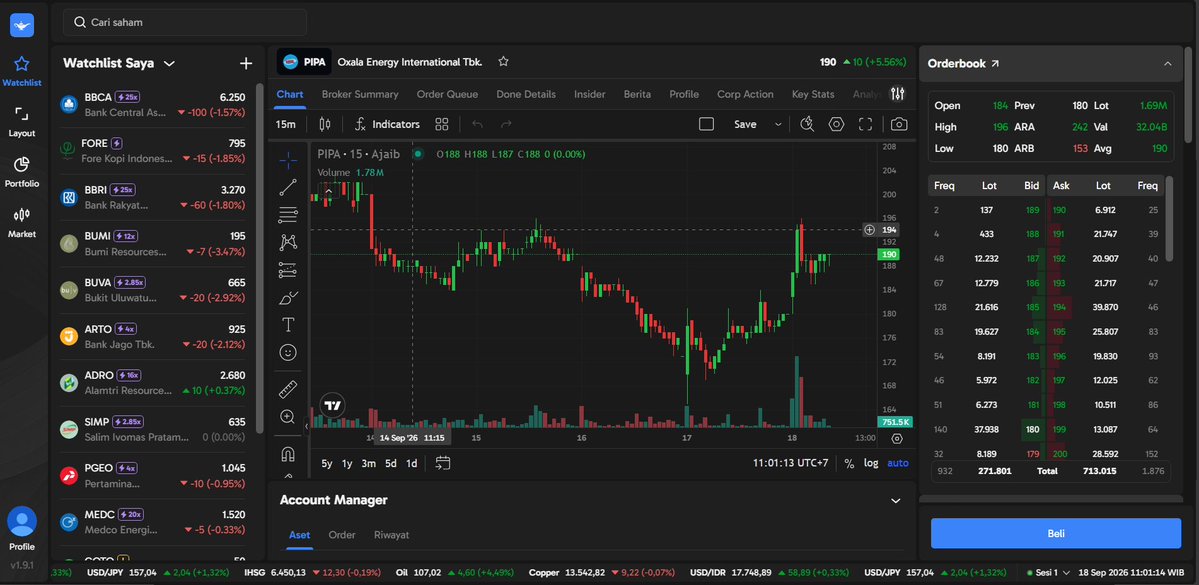Add PIPA to favorites with star
This screenshot has width=1199, height=585.
point(503,62)
